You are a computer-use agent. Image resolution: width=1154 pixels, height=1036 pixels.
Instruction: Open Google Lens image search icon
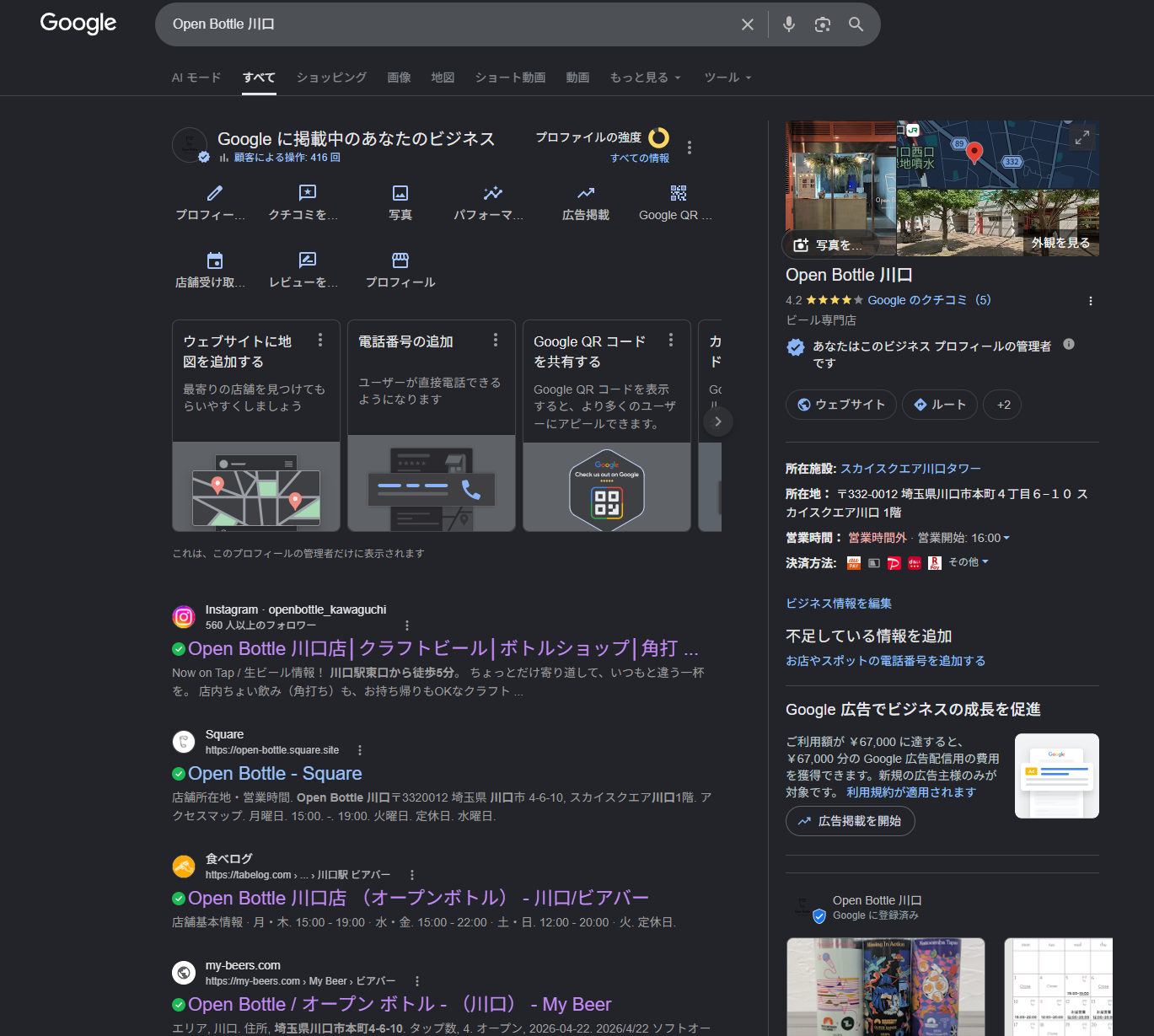(x=823, y=24)
